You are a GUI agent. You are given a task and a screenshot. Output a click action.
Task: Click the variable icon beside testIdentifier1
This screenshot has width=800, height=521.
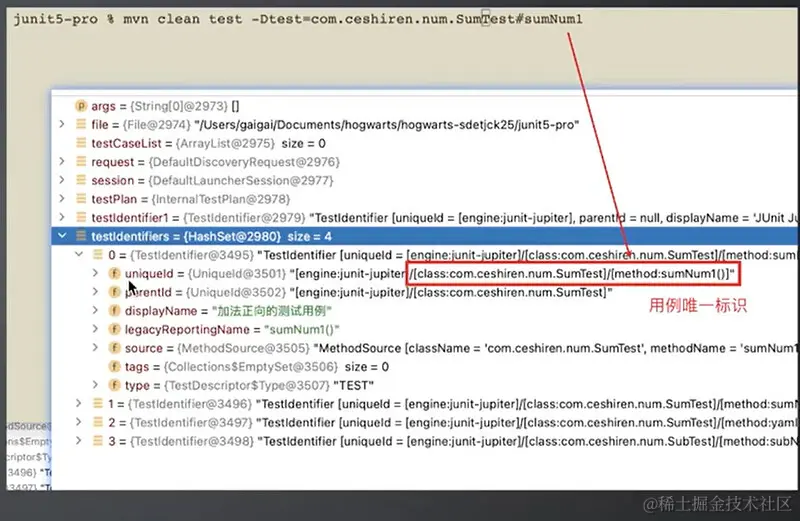click(x=81, y=217)
